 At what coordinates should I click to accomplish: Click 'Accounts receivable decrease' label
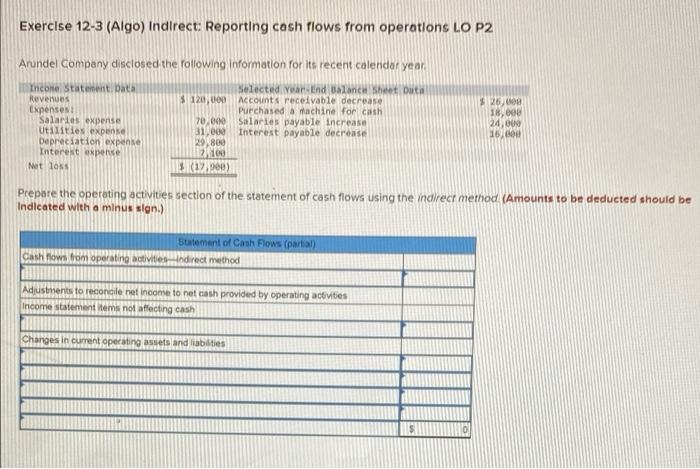310,100
